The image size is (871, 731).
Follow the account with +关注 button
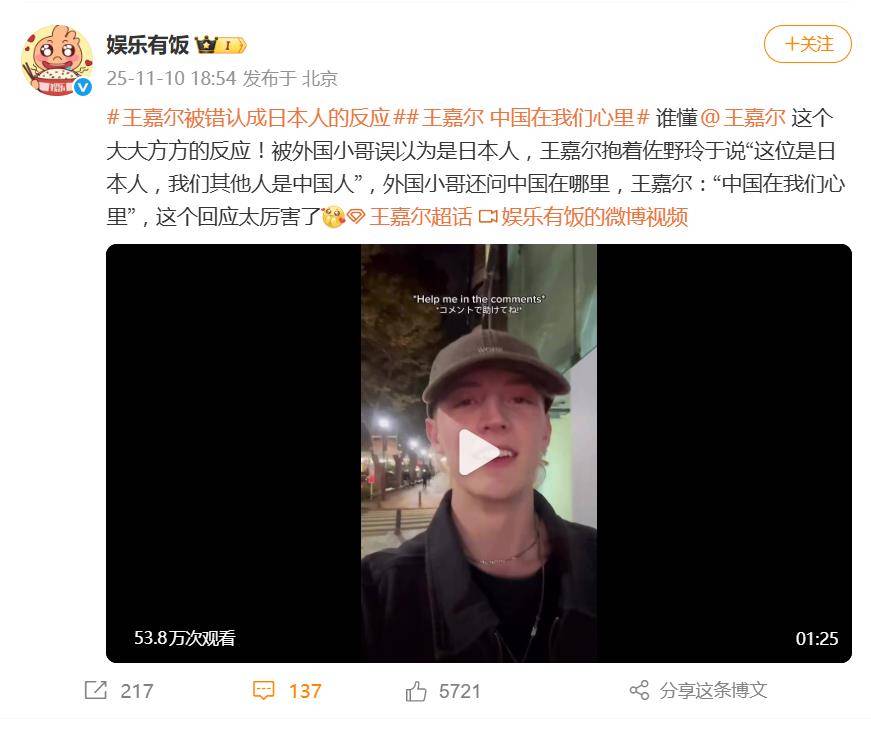pos(808,44)
